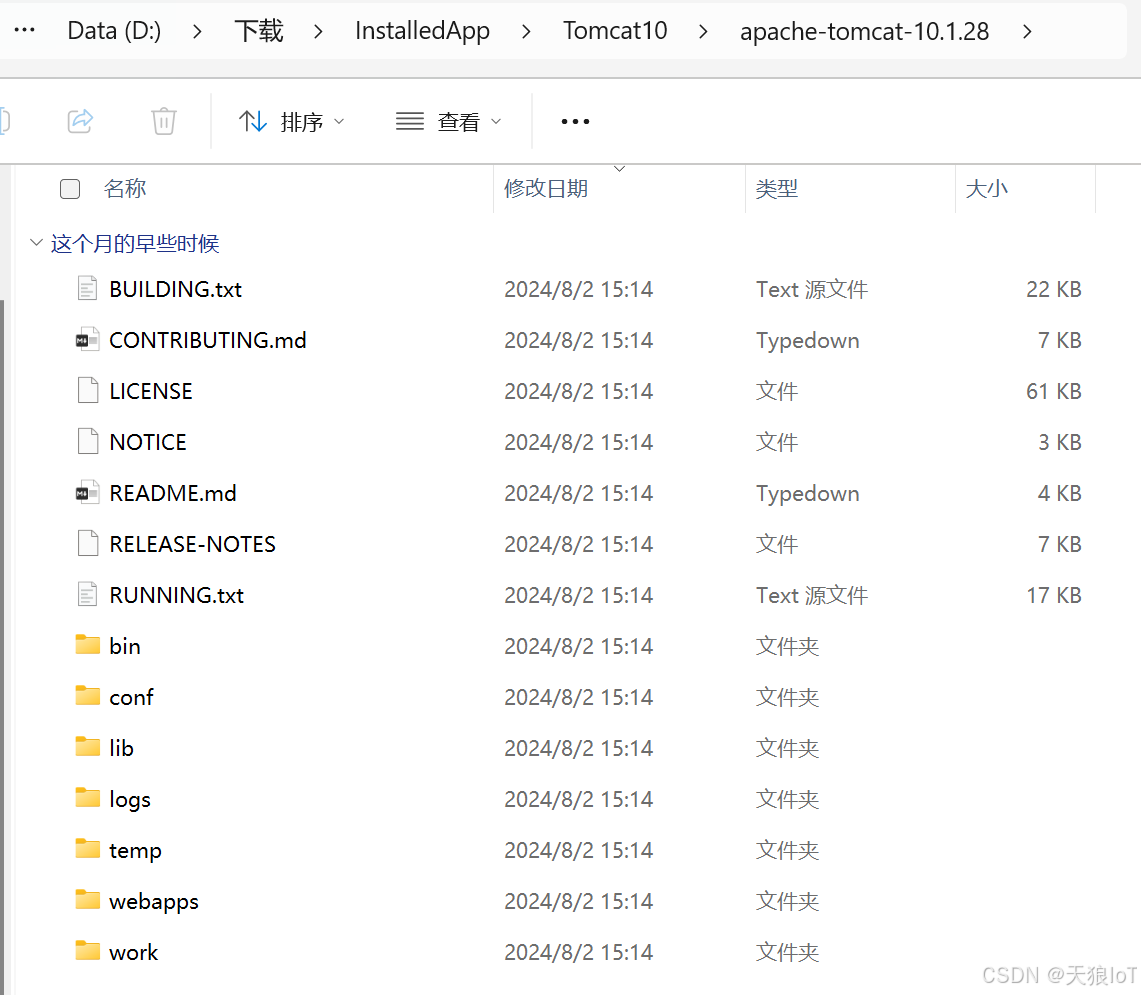Go to Data (D:) in breadcrumb
Image resolution: width=1141 pixels, height=995 pixels.
click(x=114, y=31)
